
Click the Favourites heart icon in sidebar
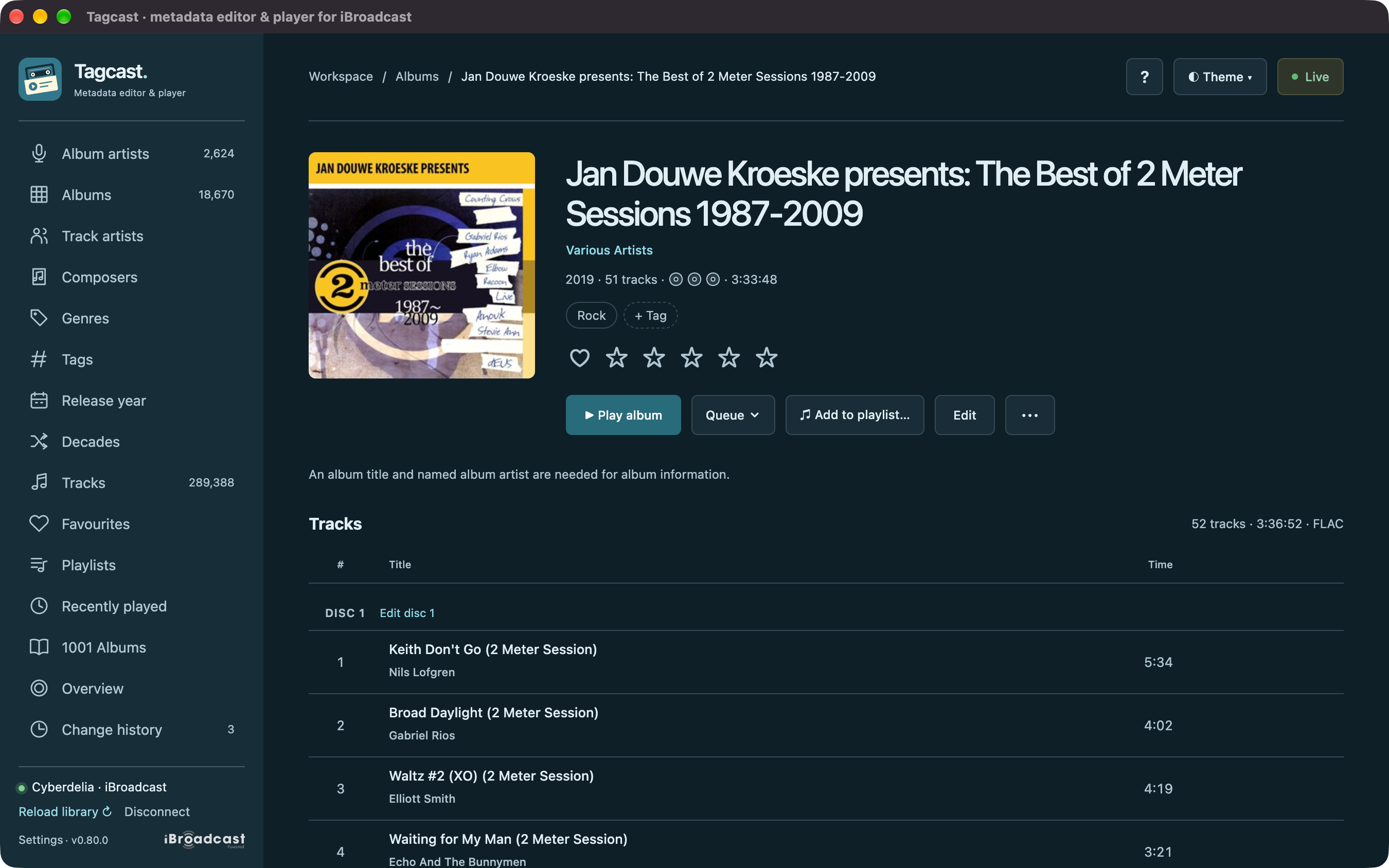39,523
